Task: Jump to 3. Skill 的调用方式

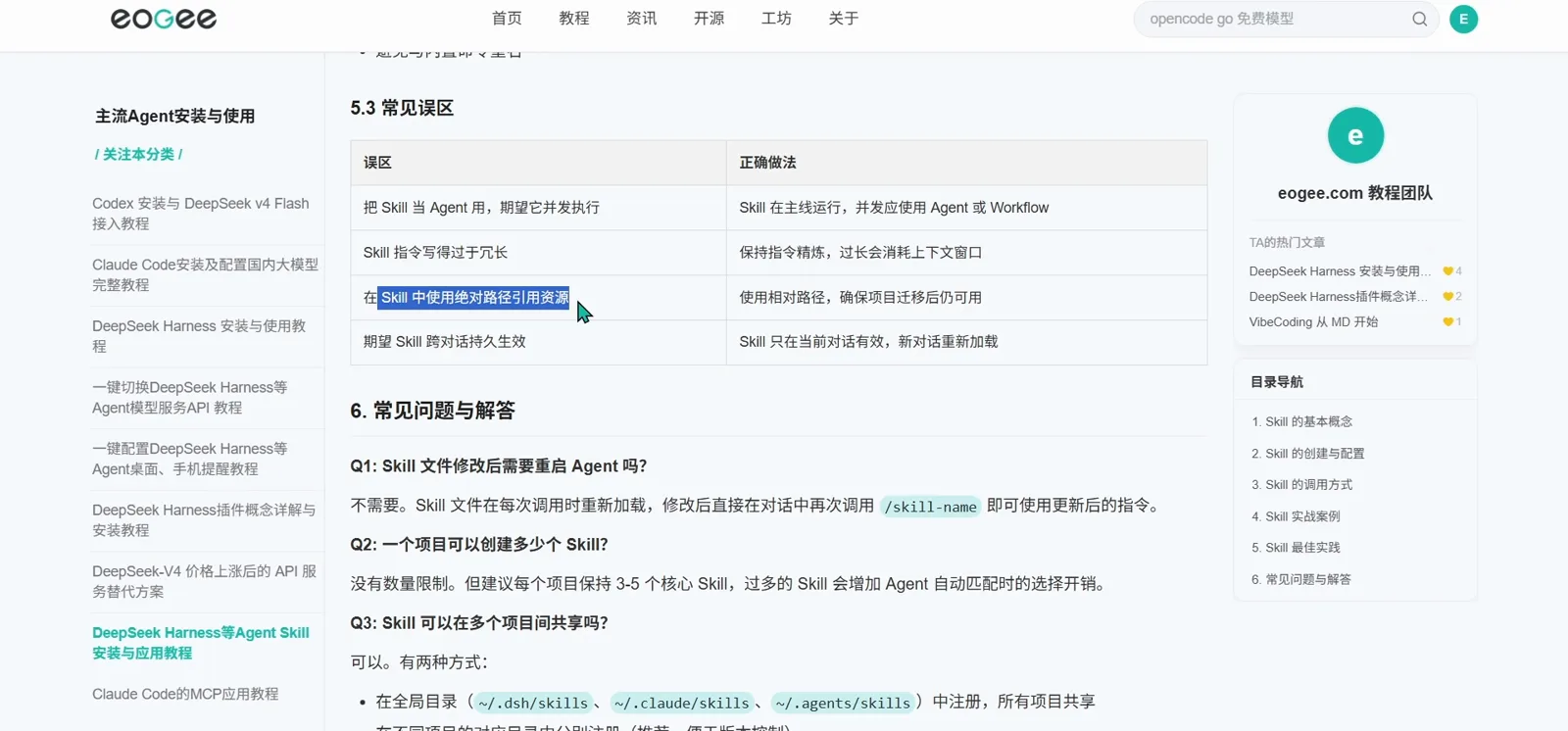Action: 1301,485
